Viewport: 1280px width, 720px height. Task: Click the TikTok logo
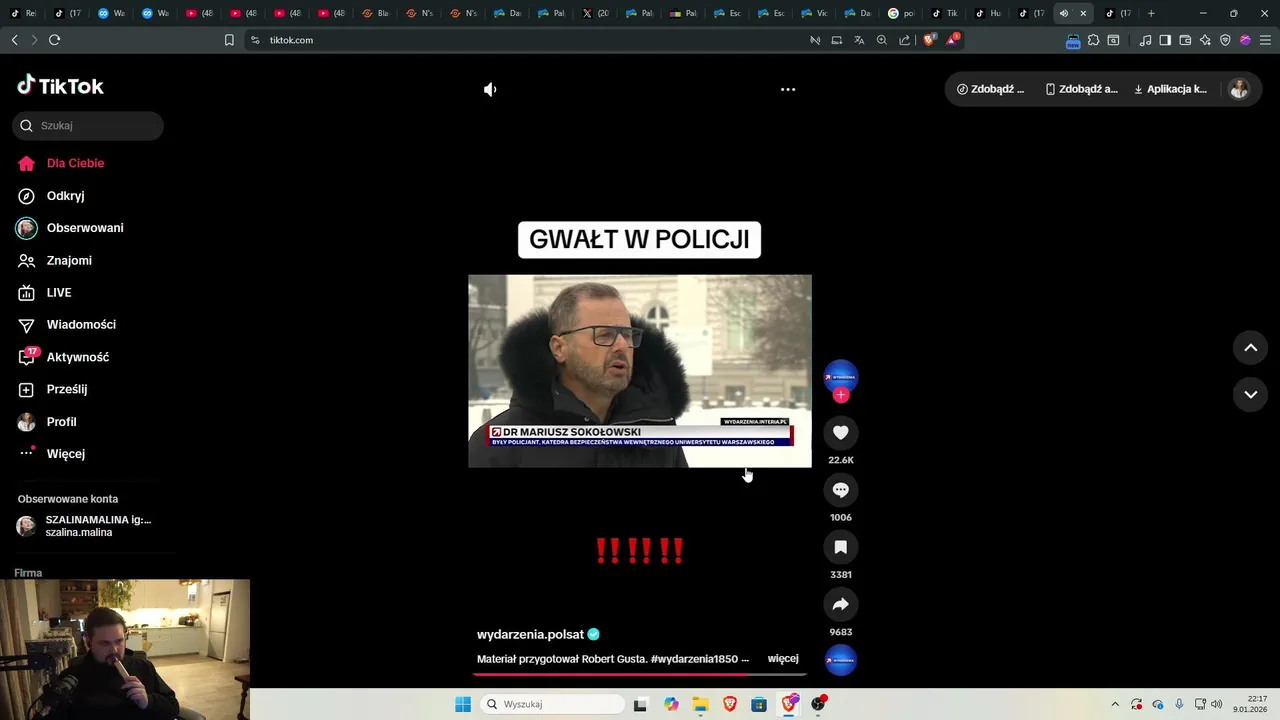[61, 86]
